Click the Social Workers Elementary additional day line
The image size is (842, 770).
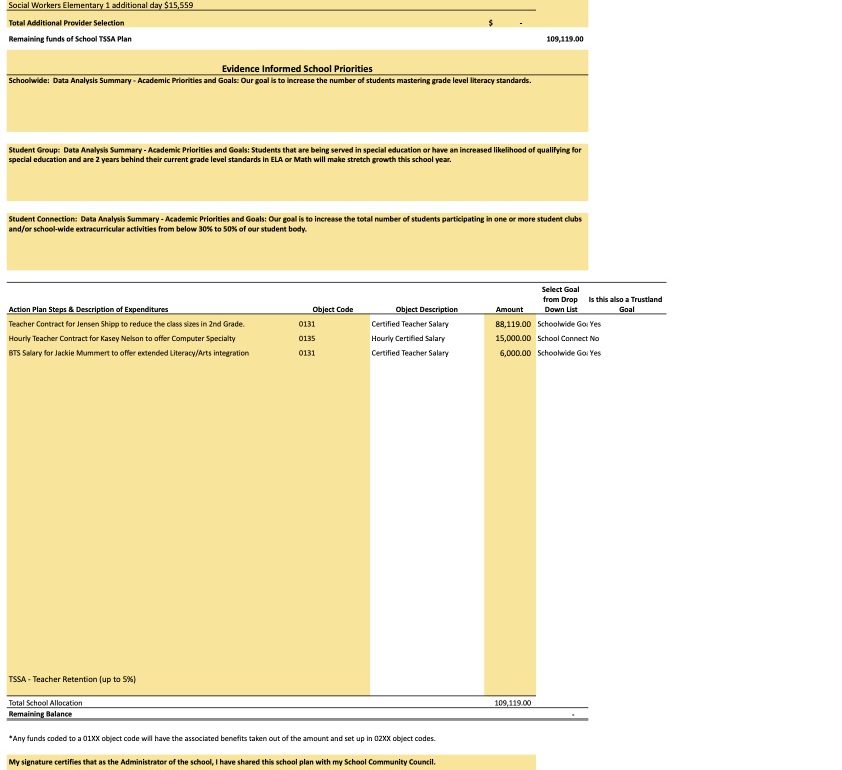point(101,5)
